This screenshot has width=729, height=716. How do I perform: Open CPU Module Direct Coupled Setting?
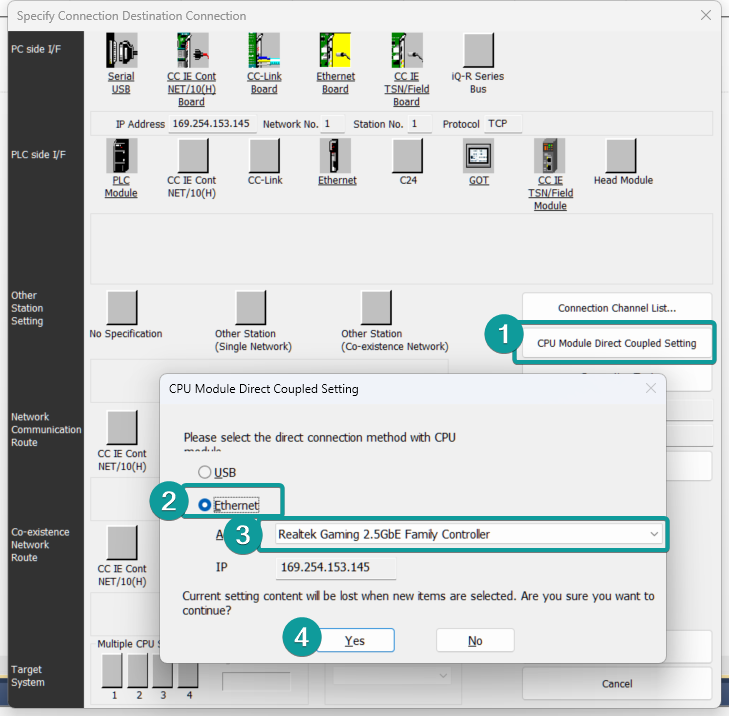pos(617,343)
